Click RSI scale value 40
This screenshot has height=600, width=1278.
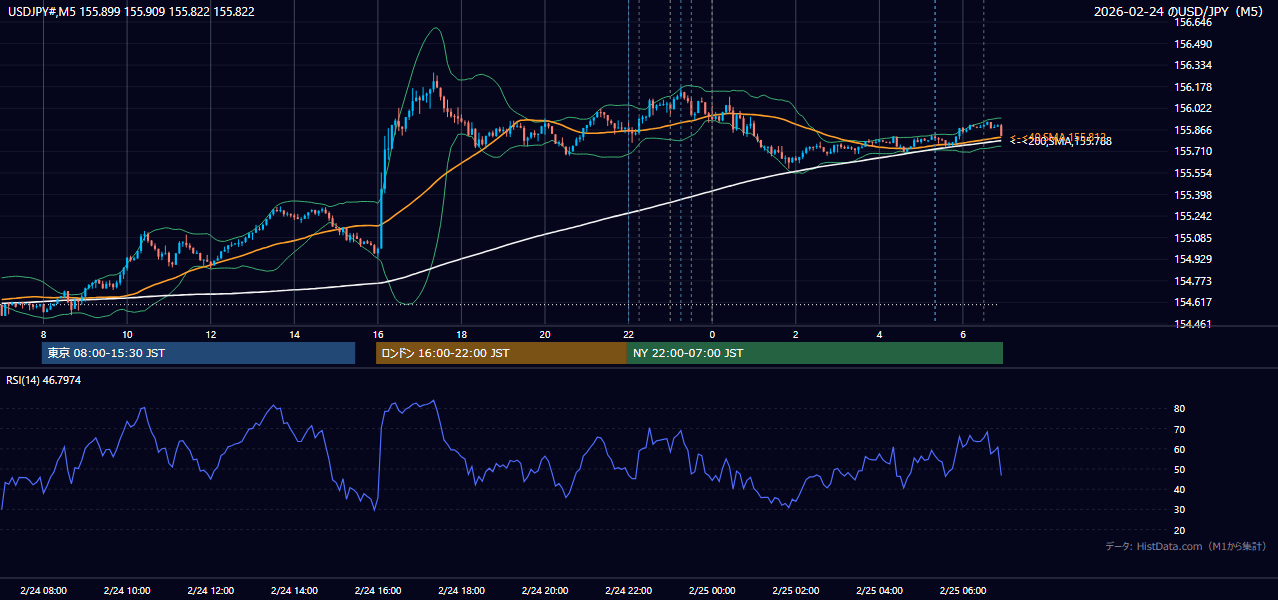1180,490
